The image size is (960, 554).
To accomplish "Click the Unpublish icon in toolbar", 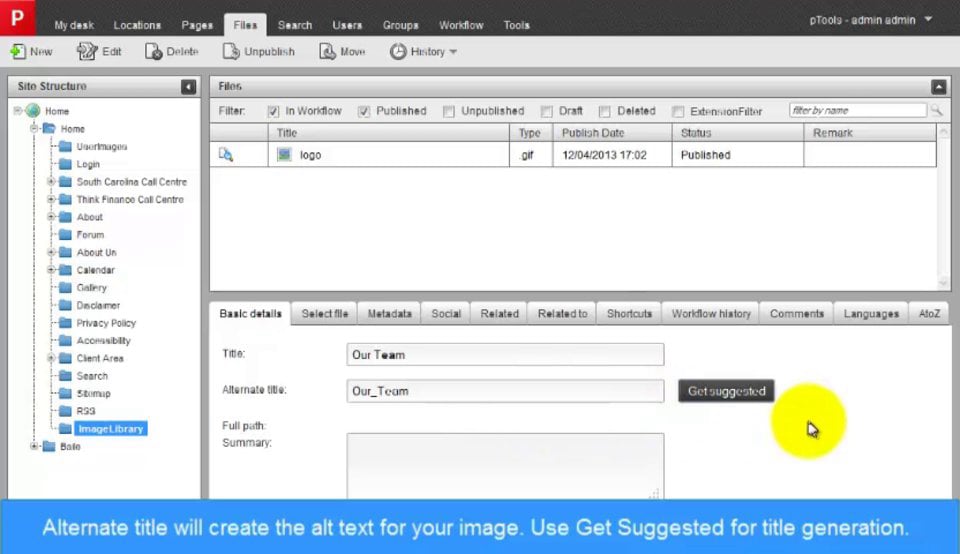I will (x=231, y=52).
